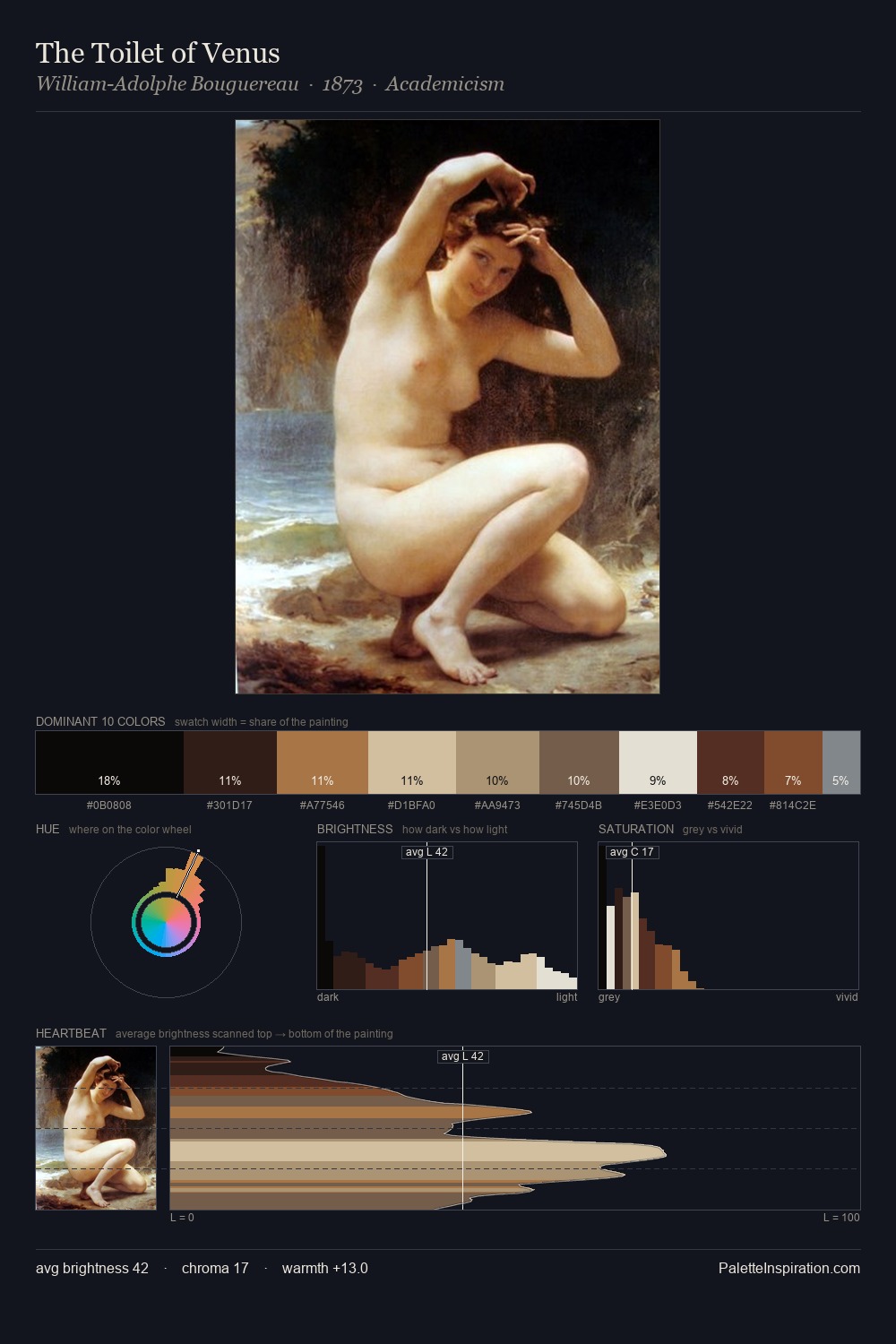Click the 'avg C 17' saturation label
This screenshot has width=896, height=1344.
click(632, 852)
